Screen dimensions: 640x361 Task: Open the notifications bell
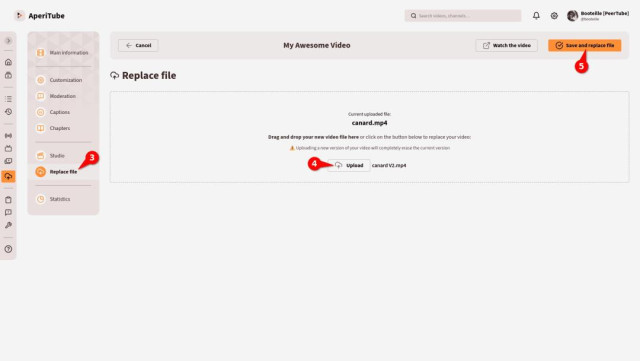[536, 16]
